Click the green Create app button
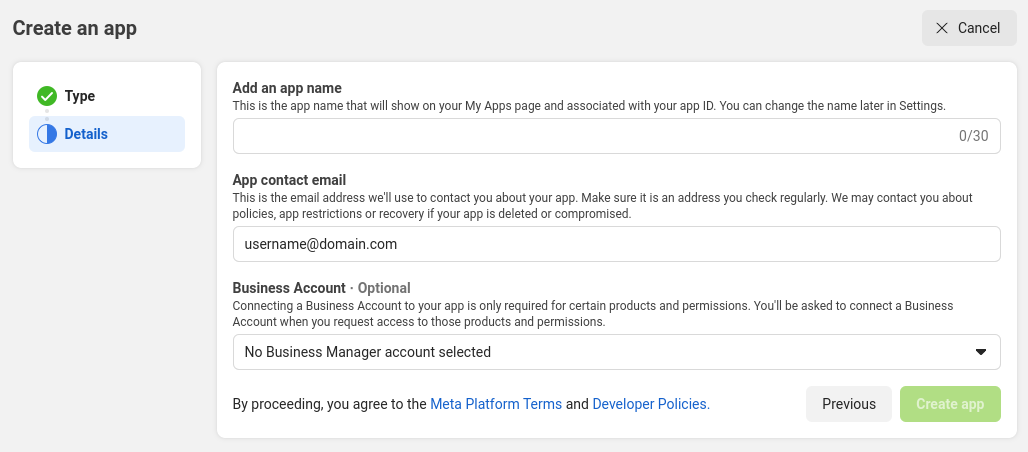The image size is (1028, 452). tap(950, 404)
